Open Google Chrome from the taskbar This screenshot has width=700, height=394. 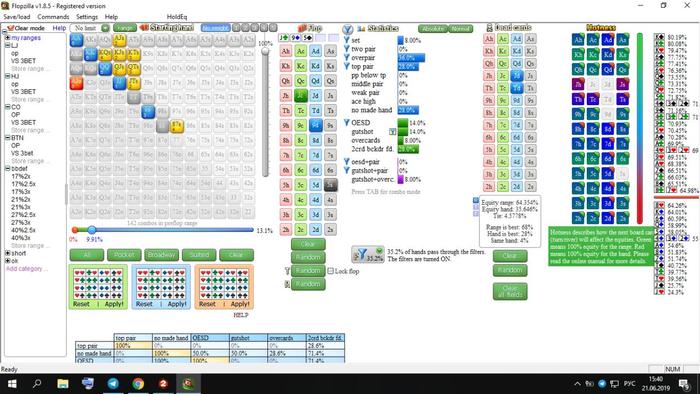click(138, 383)
